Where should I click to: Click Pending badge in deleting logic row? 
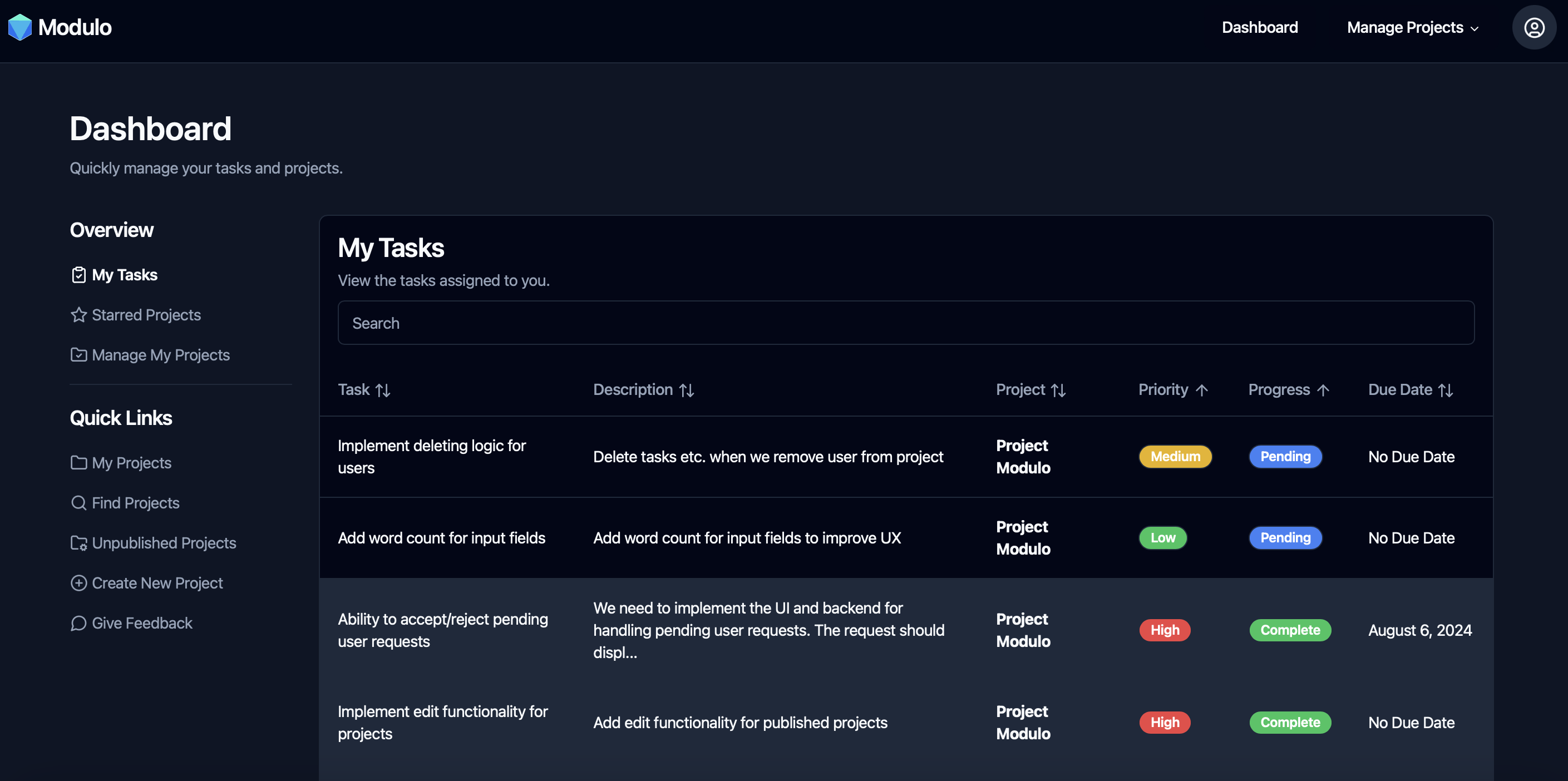tap(1285, 457)
